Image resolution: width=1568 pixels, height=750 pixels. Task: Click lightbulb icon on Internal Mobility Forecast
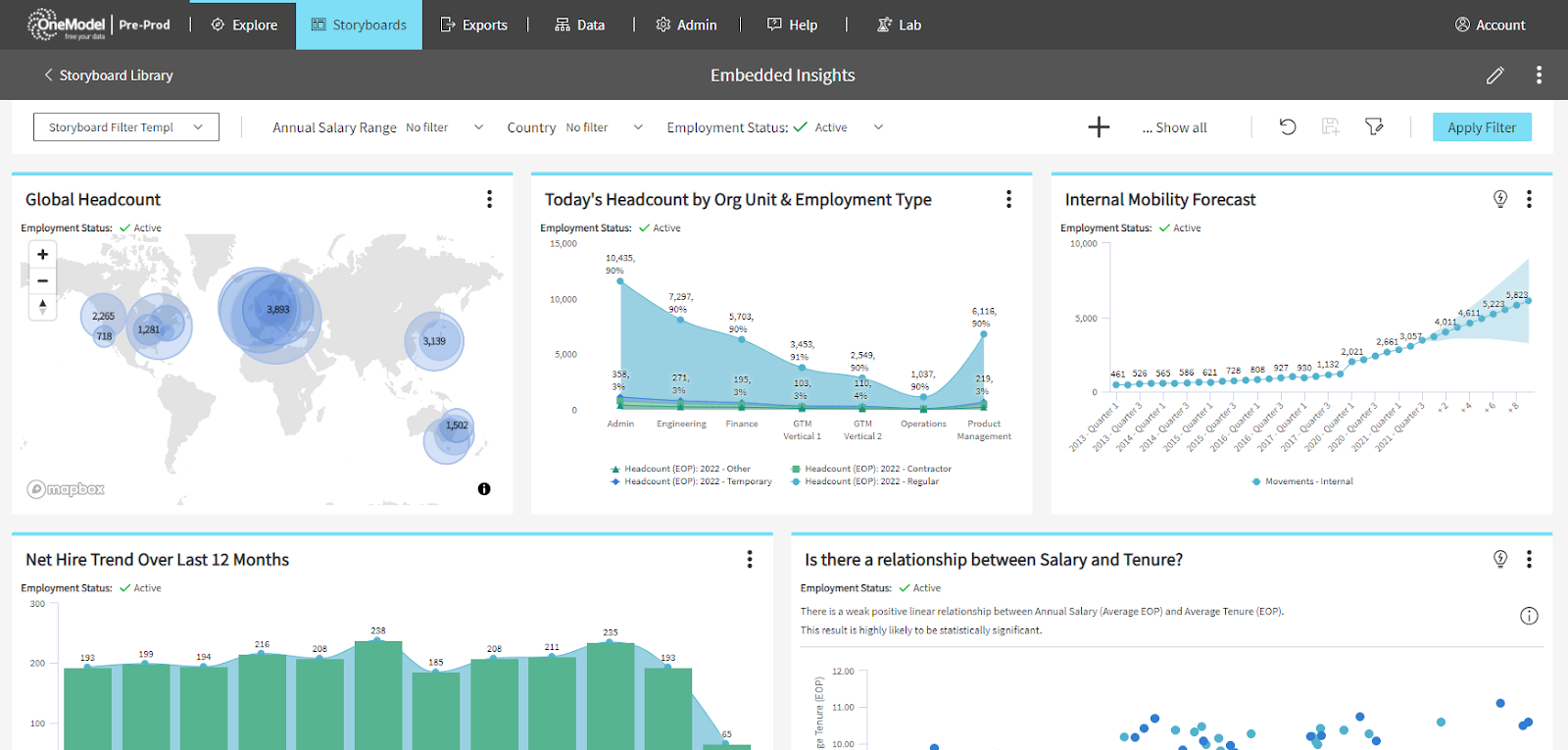pos(1499,199)
